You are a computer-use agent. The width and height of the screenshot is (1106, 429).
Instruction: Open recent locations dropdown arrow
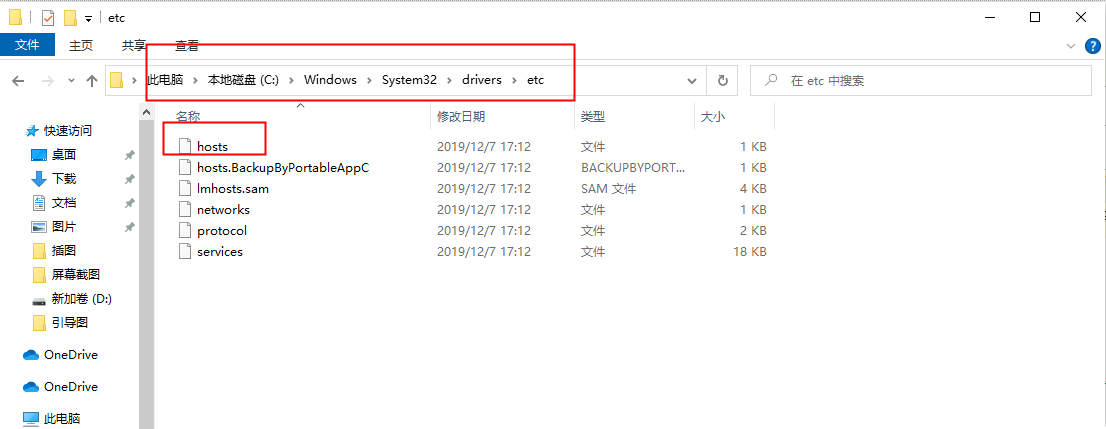(x=71, y=81)
